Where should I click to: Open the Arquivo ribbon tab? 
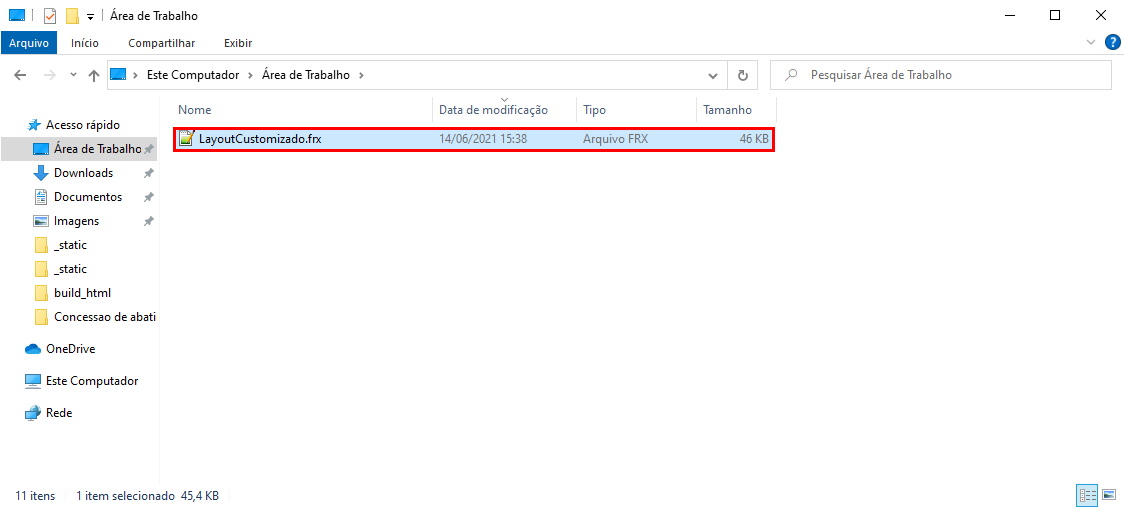pyautogui.click(x=29, y=43)
